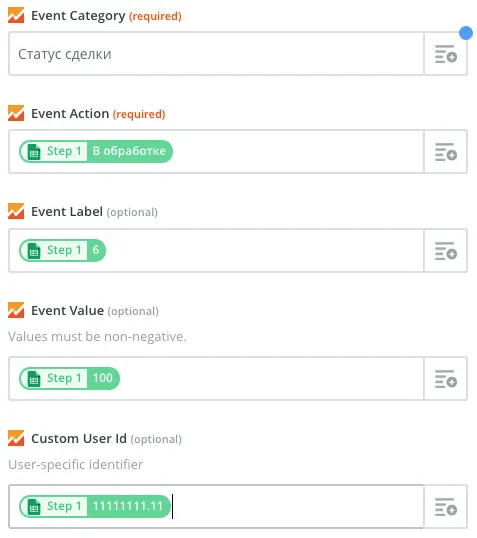This screenshot has width=477, height=538.
Task: Click the Google Analytics icon beside Event Value
Action: click(x=16, y=310)
